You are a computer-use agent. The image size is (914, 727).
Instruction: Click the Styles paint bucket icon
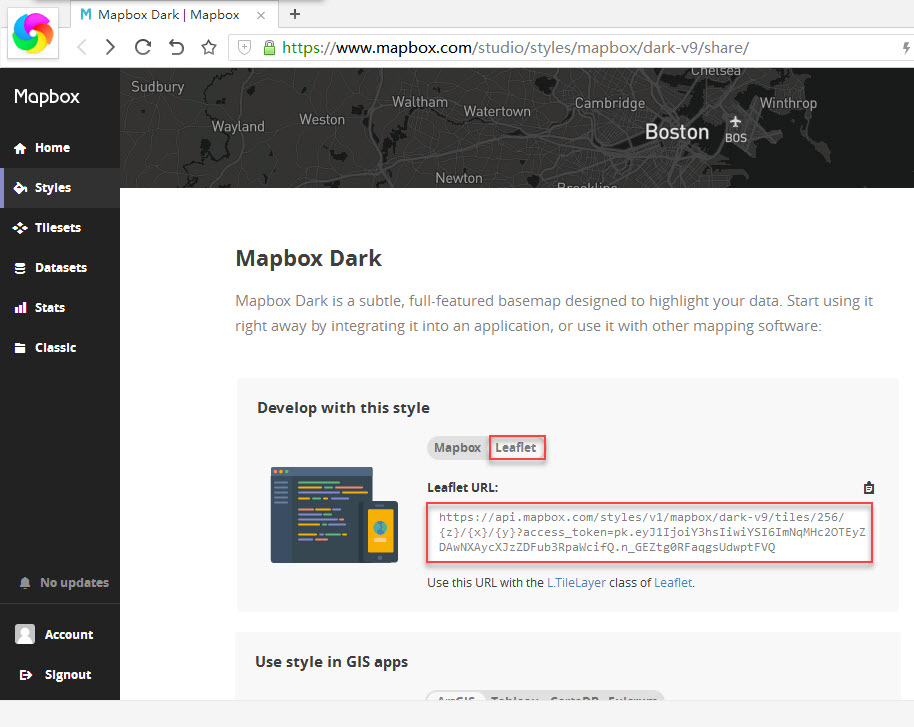(20, 188)
